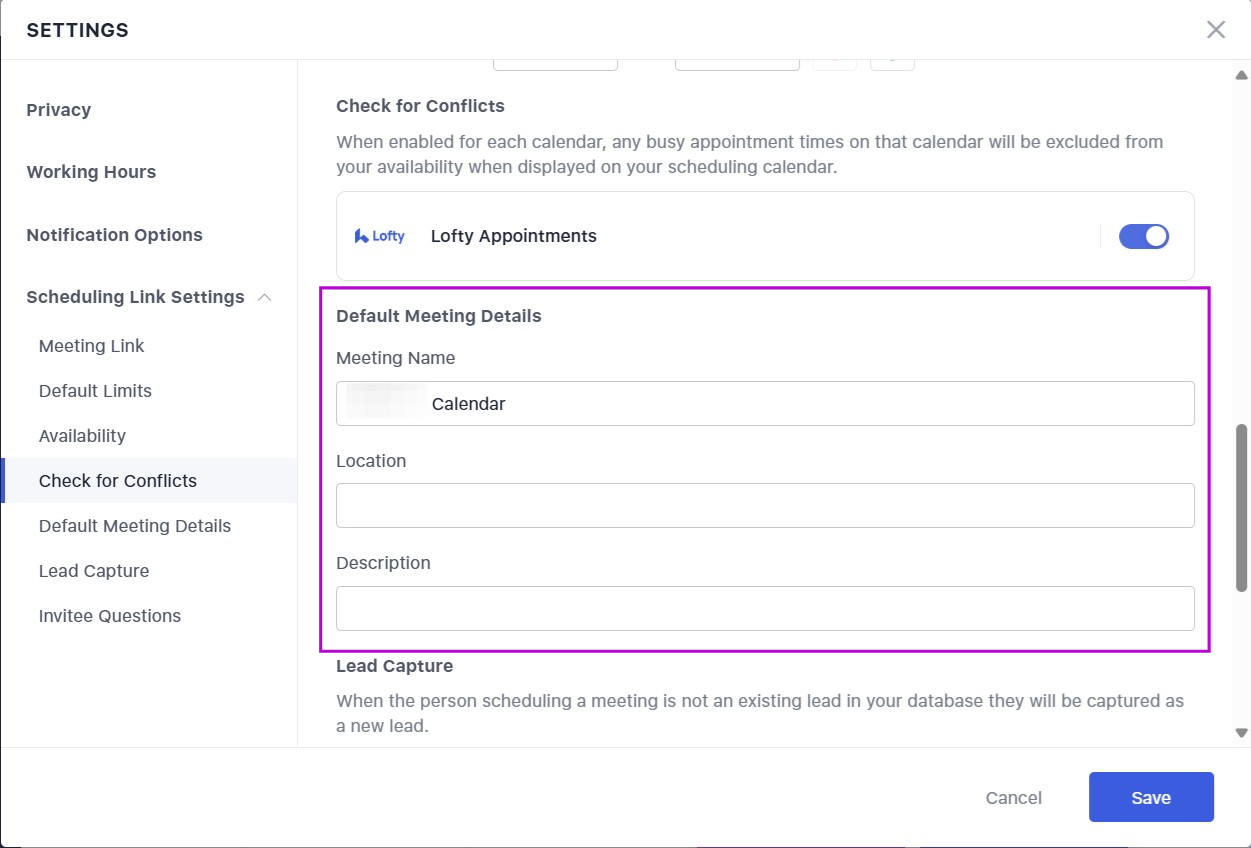Screen dimensions: 1251x848
Task: Jump to the Meeting Link subsection
Action: (x=92, y=346)
